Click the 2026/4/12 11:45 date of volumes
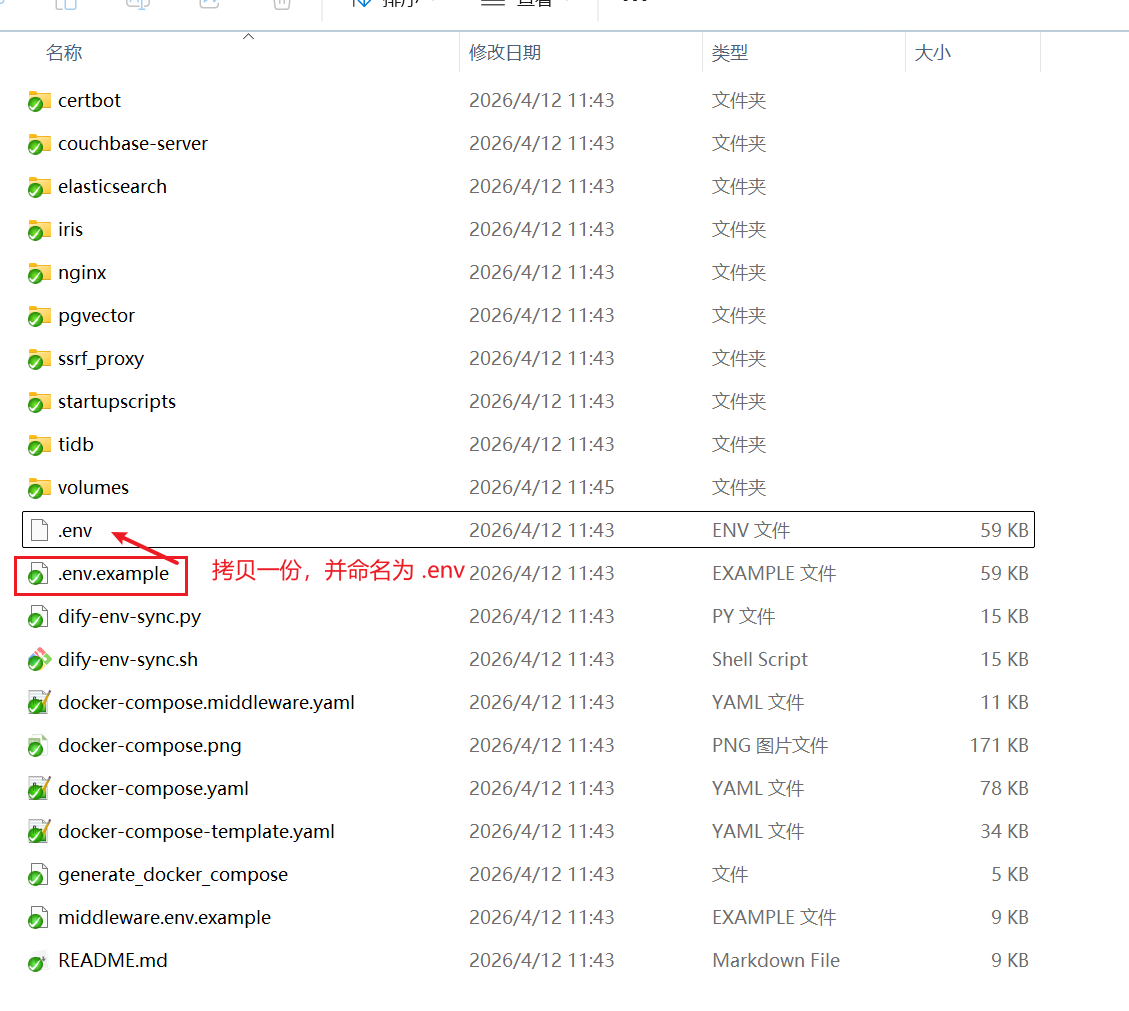The height and width of the screenshot is (1011, 1129). tap(541, 487)
